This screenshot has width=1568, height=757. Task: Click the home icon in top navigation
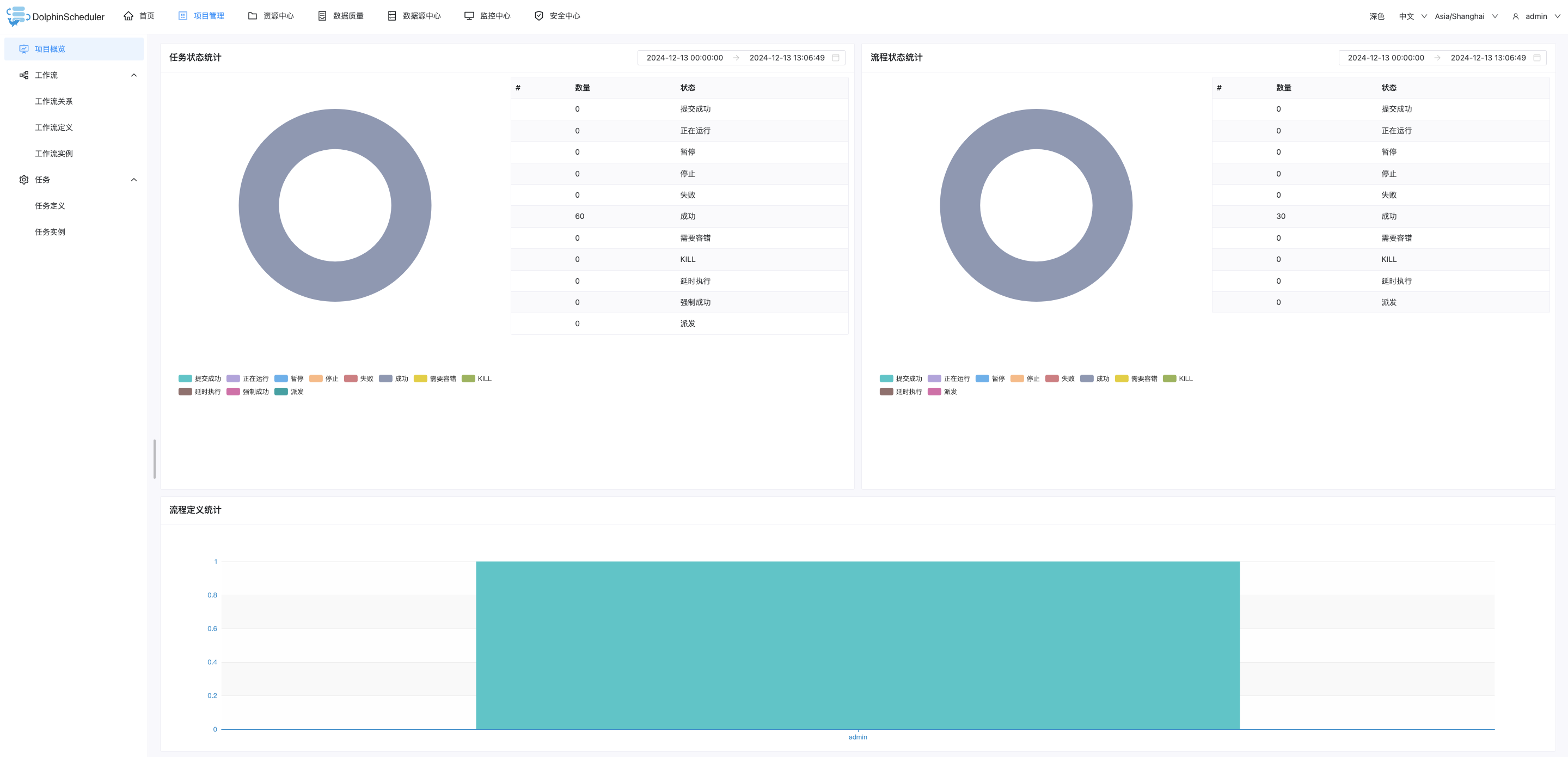(128, 16)
